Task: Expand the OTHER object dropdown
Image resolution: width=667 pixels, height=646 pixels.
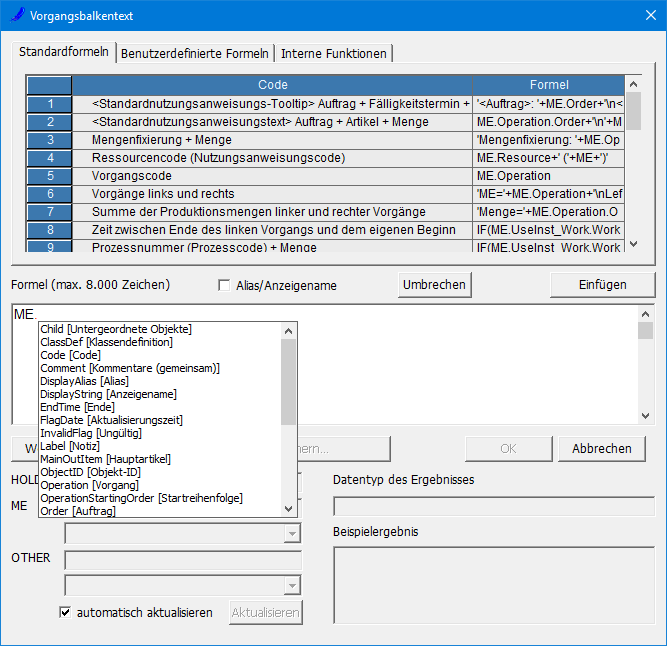Action: point(291,586)
